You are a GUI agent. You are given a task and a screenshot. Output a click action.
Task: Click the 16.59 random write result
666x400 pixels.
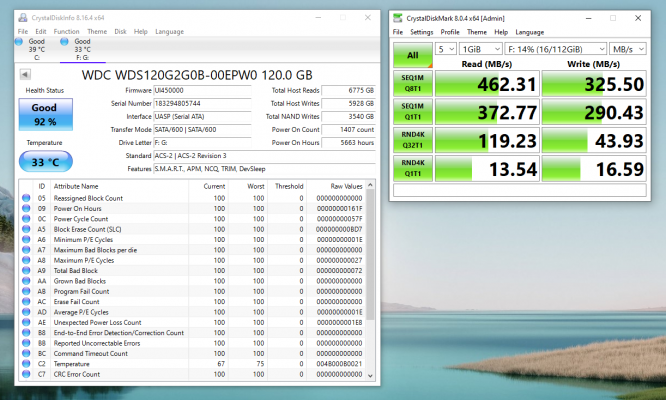(x=594, y=169)
